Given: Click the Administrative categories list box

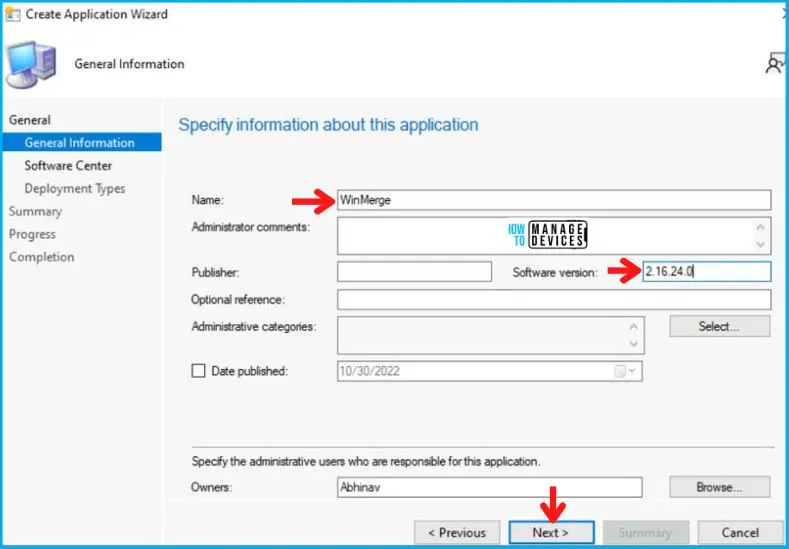Looking at the screenshot, I should click(x=491, y=335).
